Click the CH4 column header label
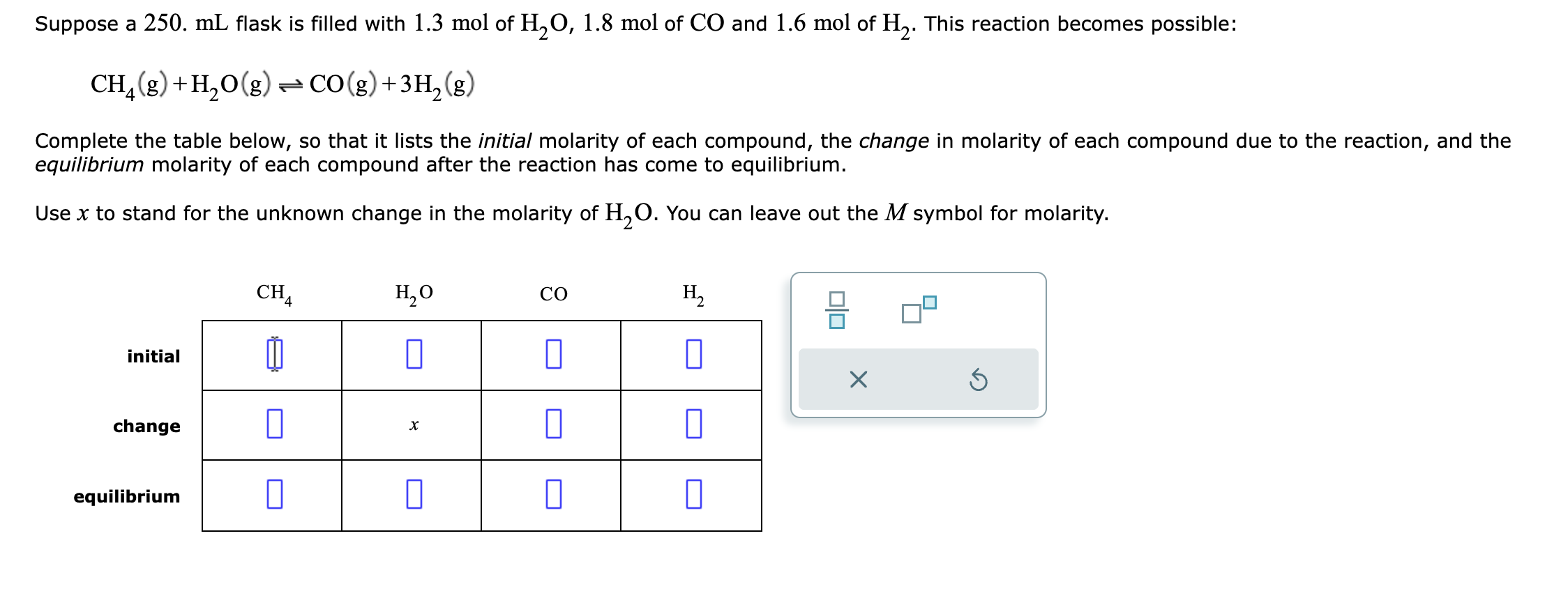 272,293
